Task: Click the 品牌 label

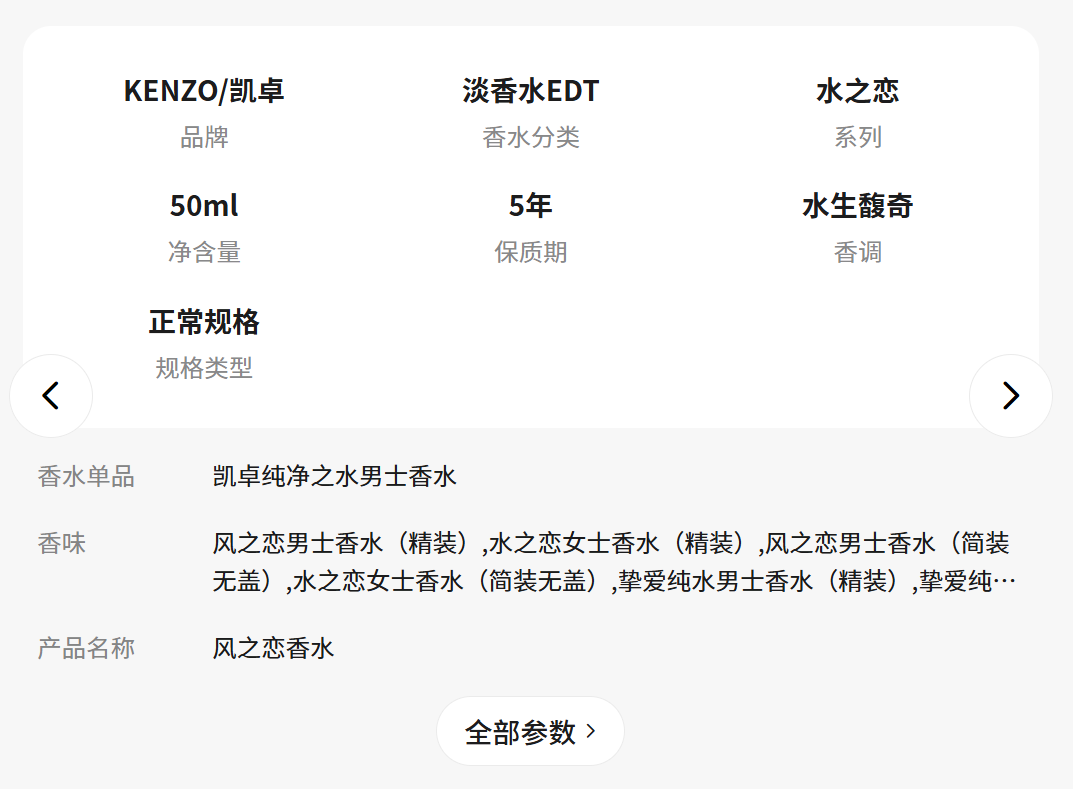Action: pyautogui.click(x=204, y=138)
